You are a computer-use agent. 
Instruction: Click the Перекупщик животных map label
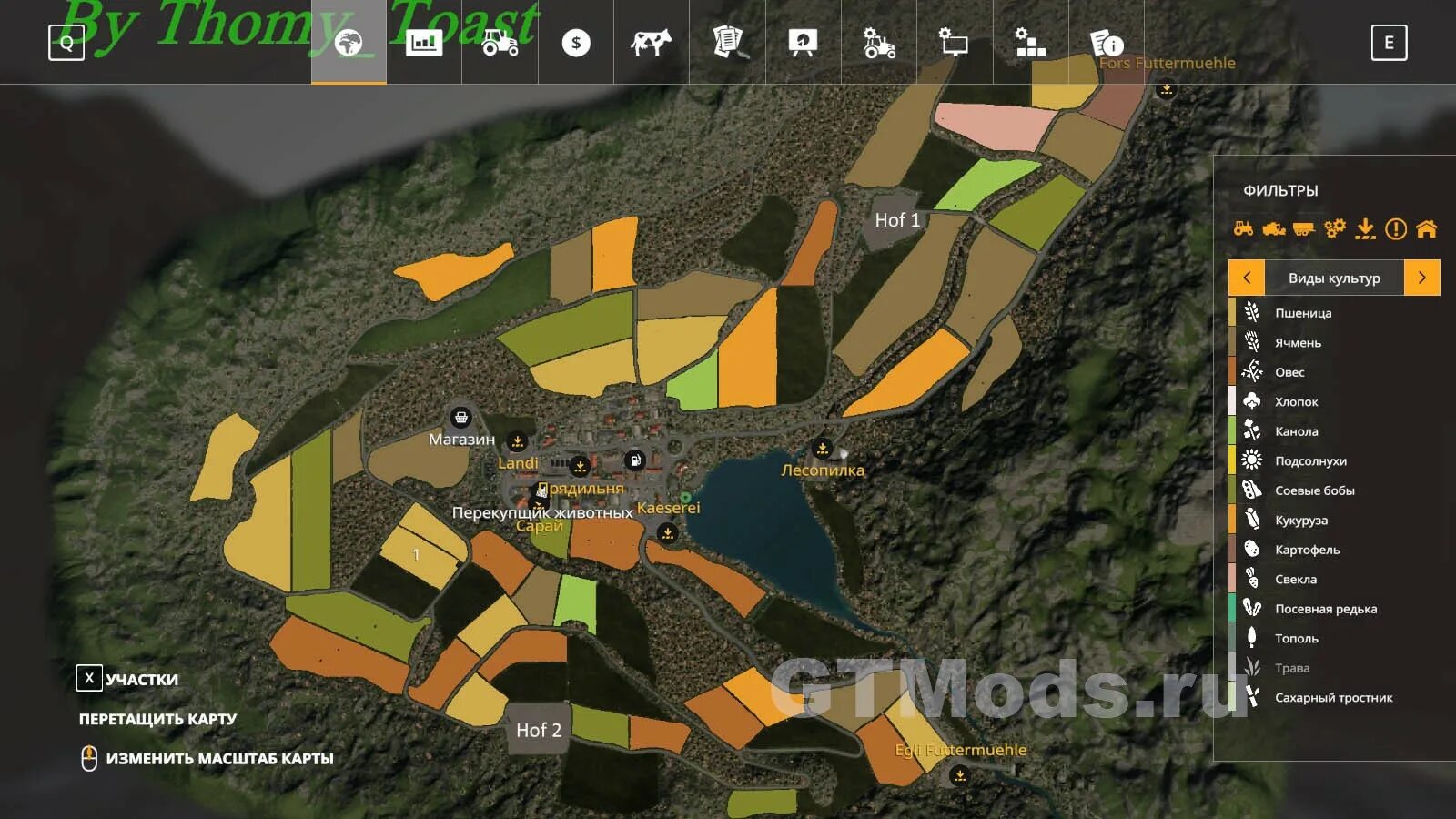click(x=542, y=512)
